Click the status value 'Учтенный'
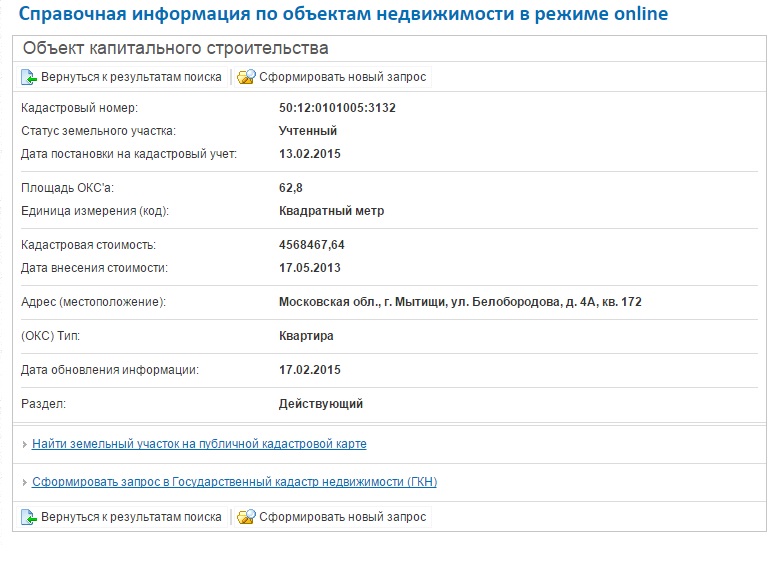 click(x=307, y=131)
